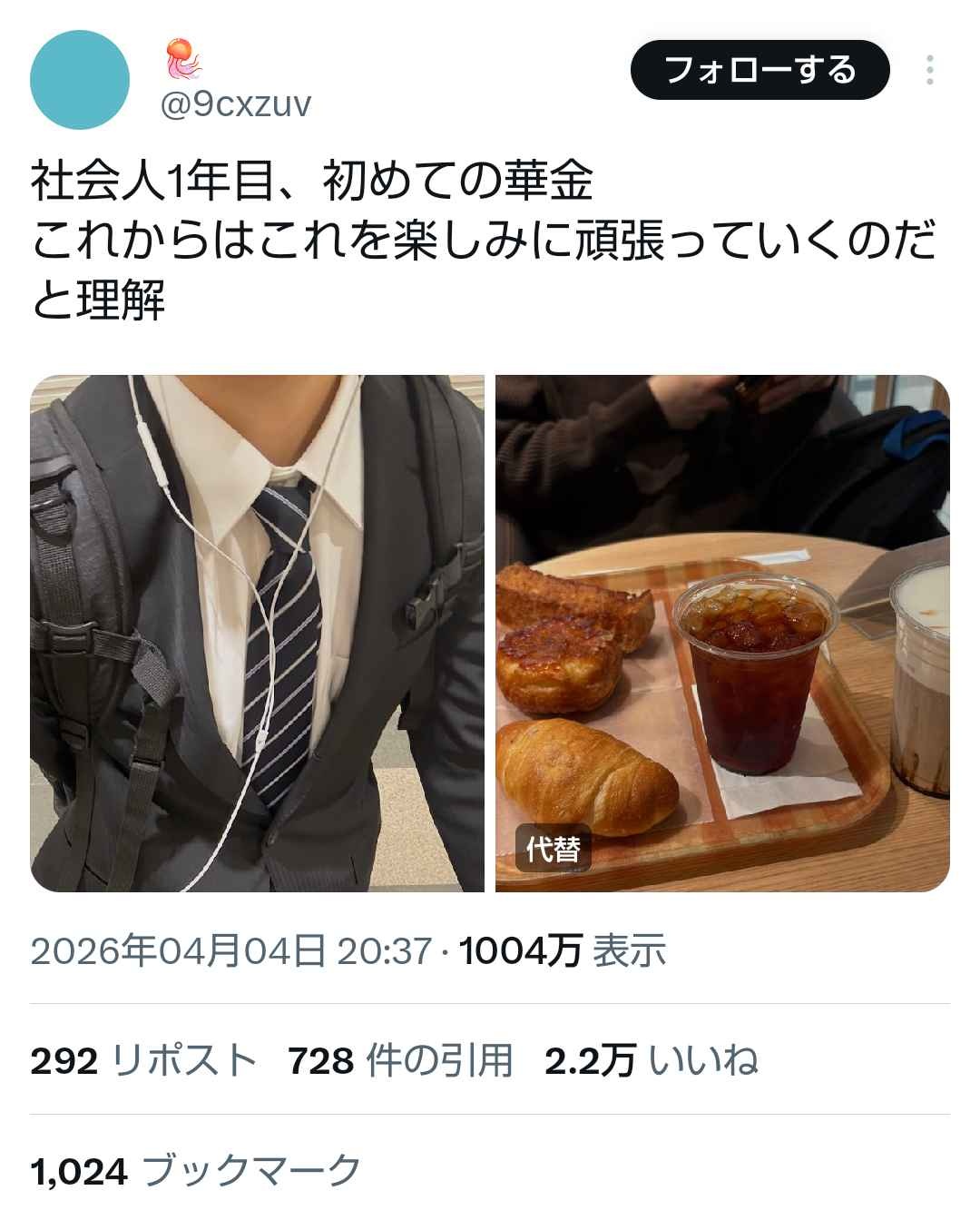Tap the フォローする follow button

point(760,70)
